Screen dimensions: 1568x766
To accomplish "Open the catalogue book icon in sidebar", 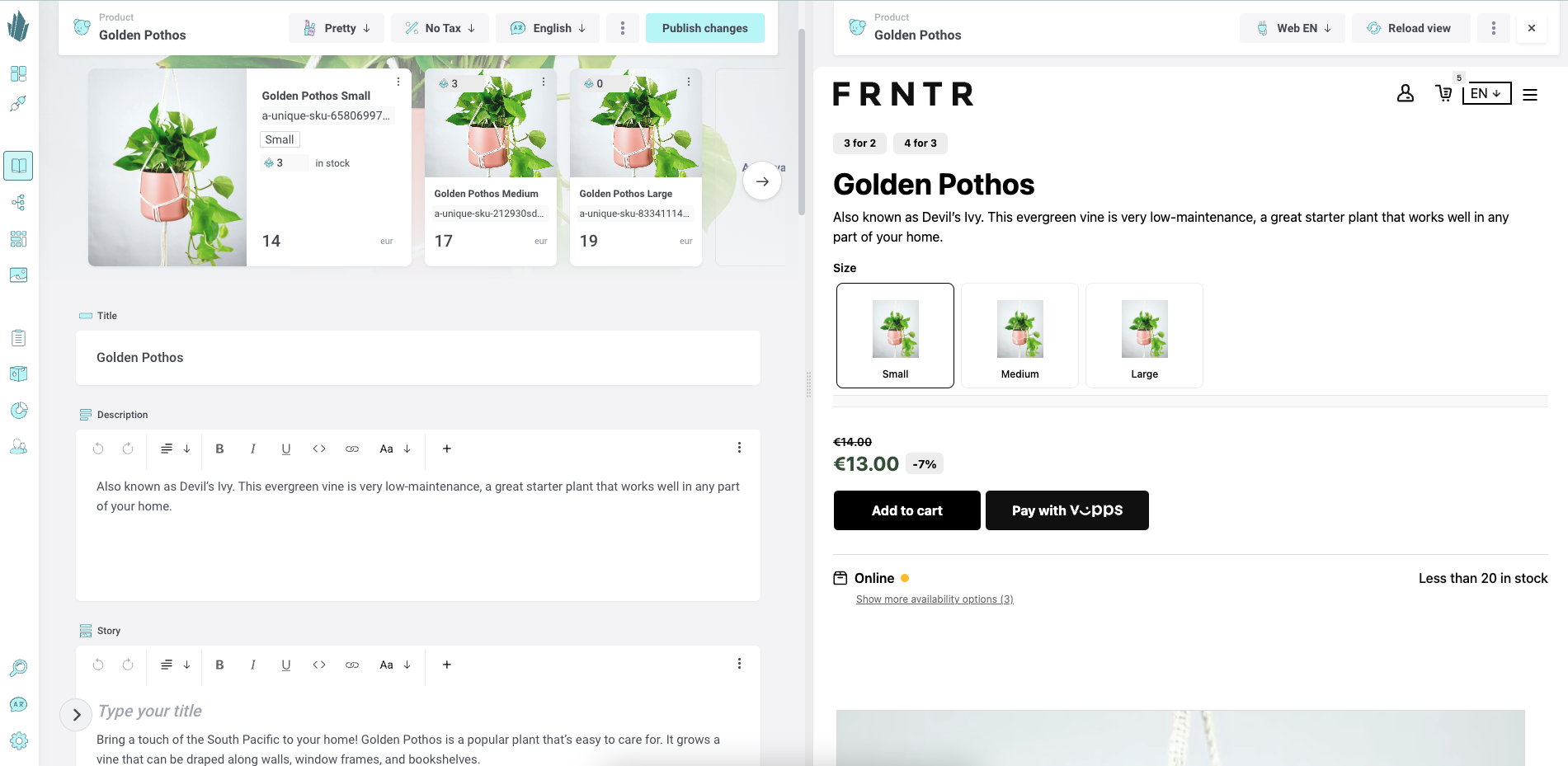I will click(x=18, y=166).
